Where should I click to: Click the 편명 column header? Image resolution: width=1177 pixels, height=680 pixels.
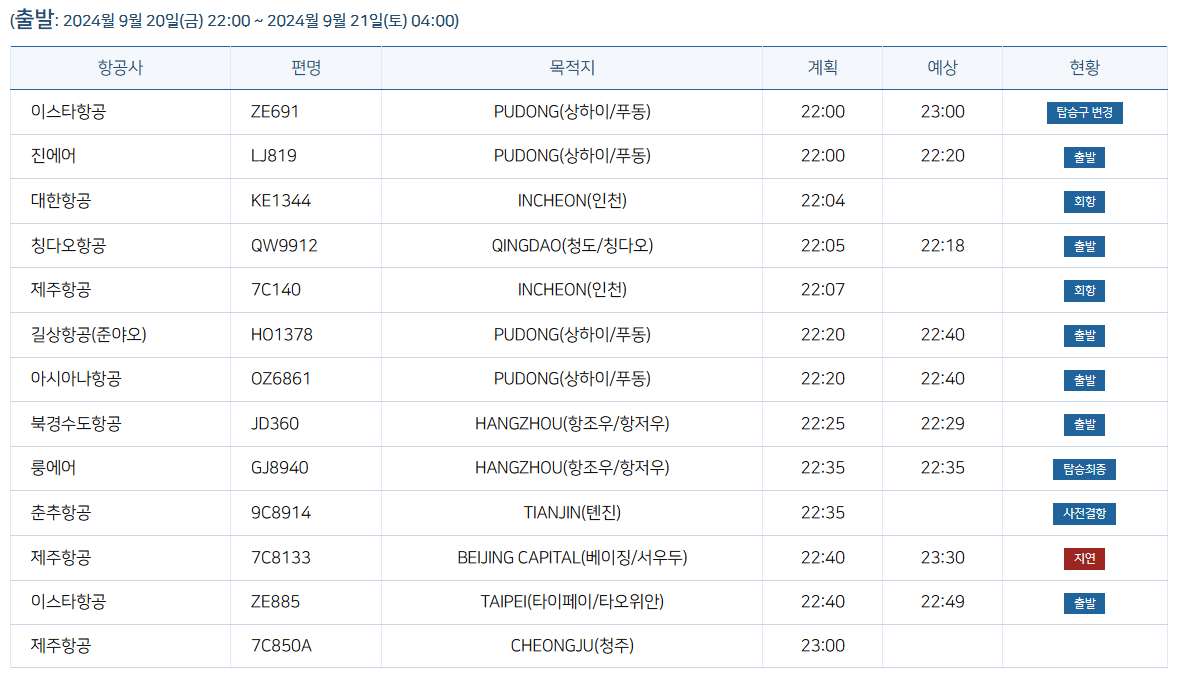[x=306, y=68]
